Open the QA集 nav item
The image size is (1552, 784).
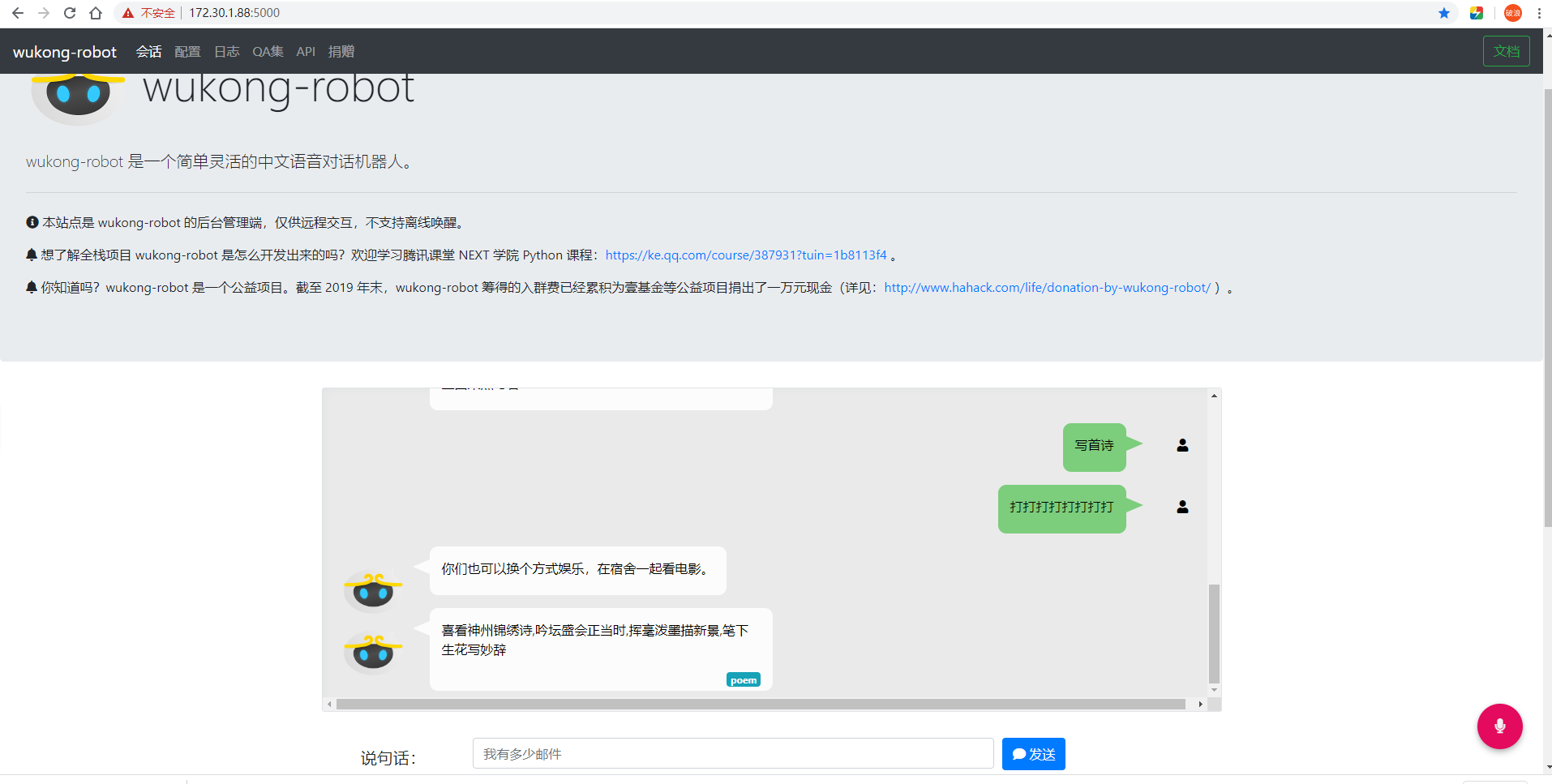tap(268, 52)
